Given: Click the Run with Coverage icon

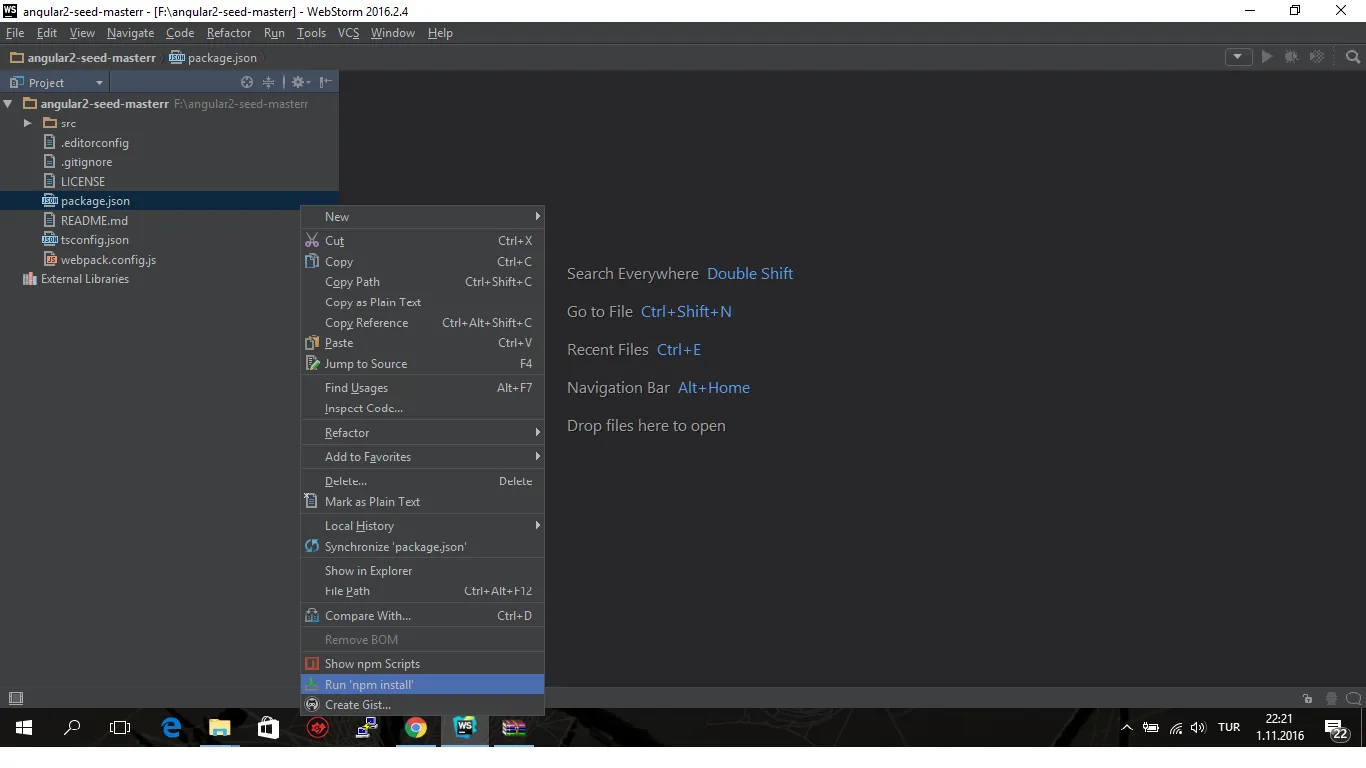Looking at the screenshot, I should [x=1317, y=57].
